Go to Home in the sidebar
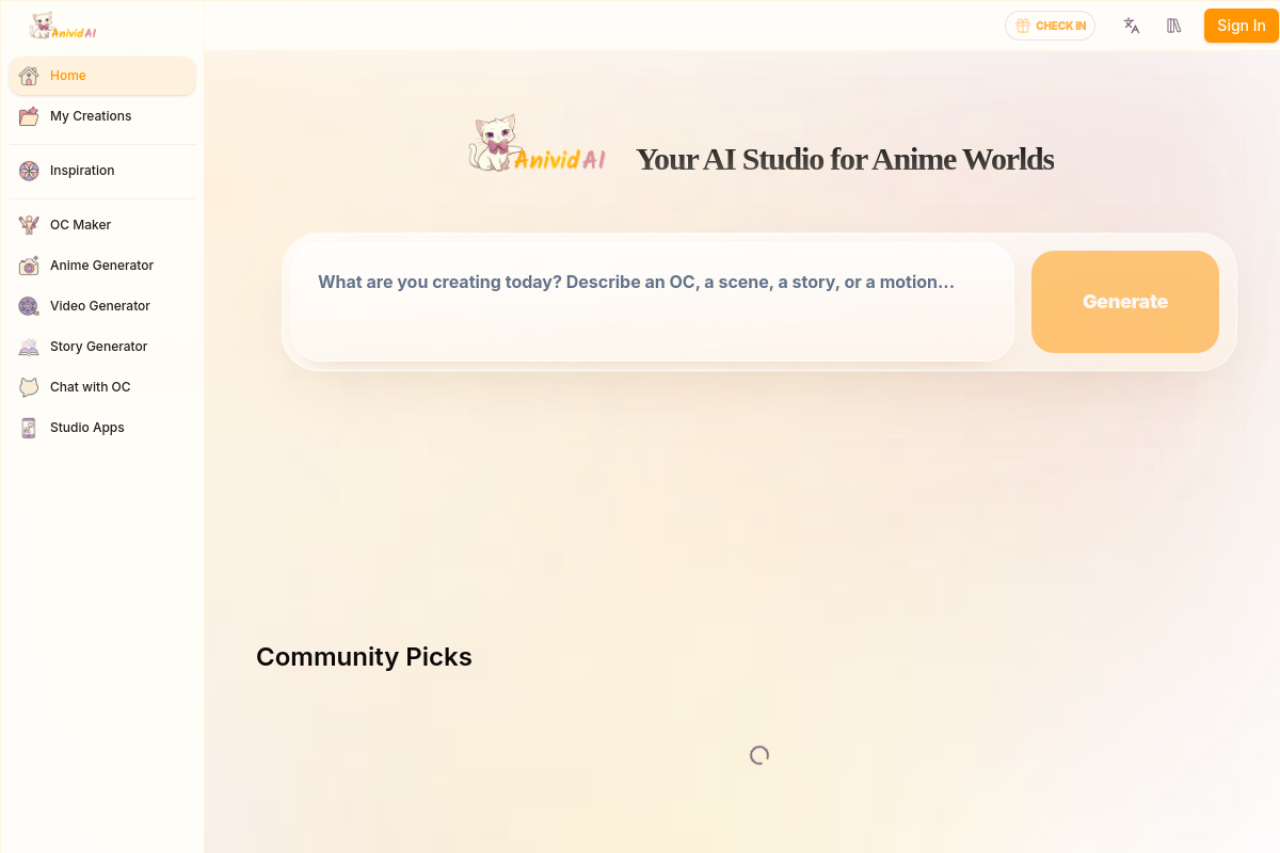The width and height of the screenshot is (1280, 853). click(102, 76)
